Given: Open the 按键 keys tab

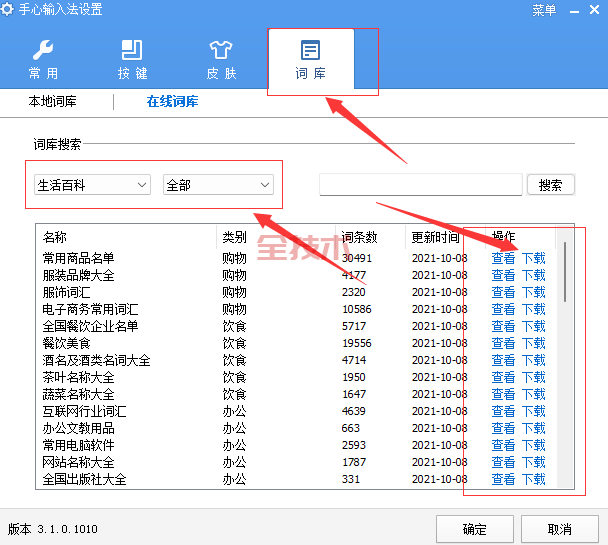Looking at the screenshot, I should [x=132, y=59].
